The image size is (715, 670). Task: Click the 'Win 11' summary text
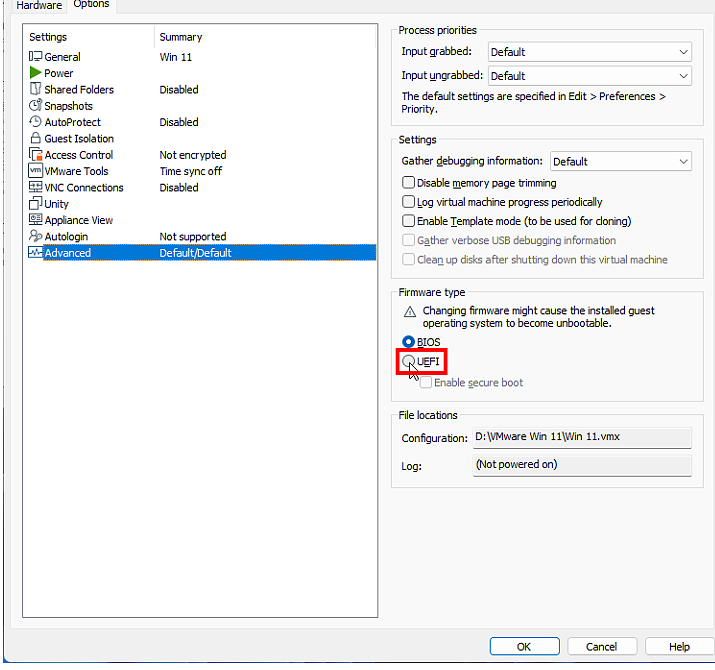(x=176, y=57)
